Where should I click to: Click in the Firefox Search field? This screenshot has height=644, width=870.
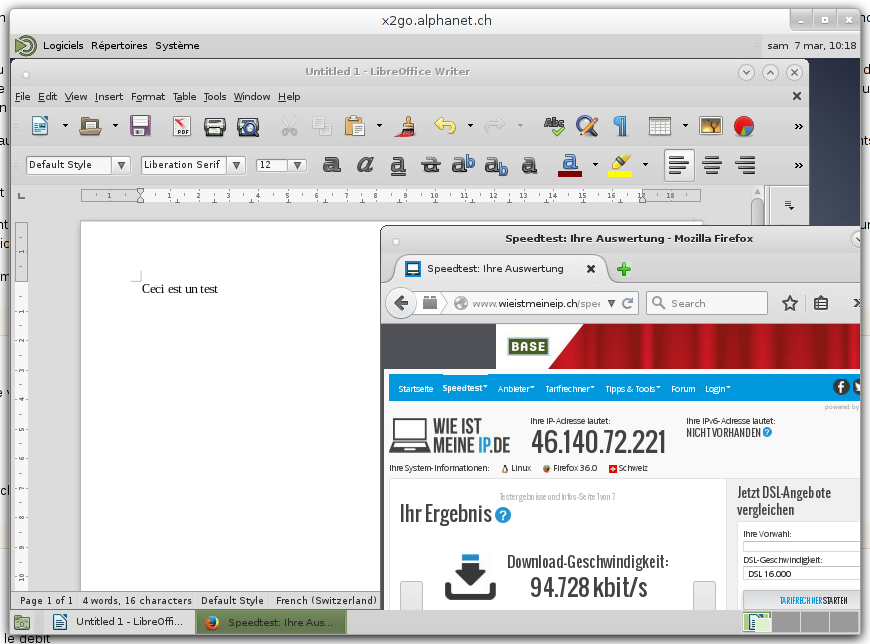click(x=707, y=303)
